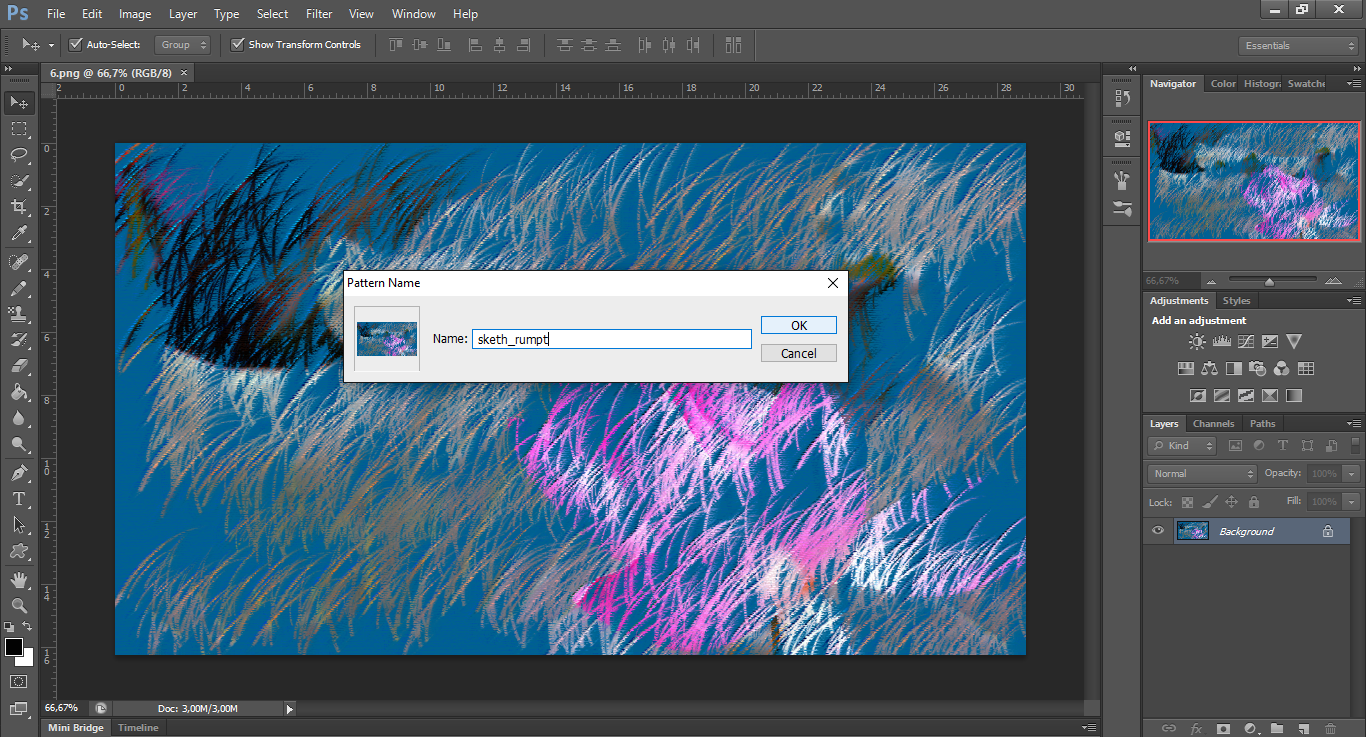Activate the Lasso tool
1366x737 pixels.
(x=18, y=155)
